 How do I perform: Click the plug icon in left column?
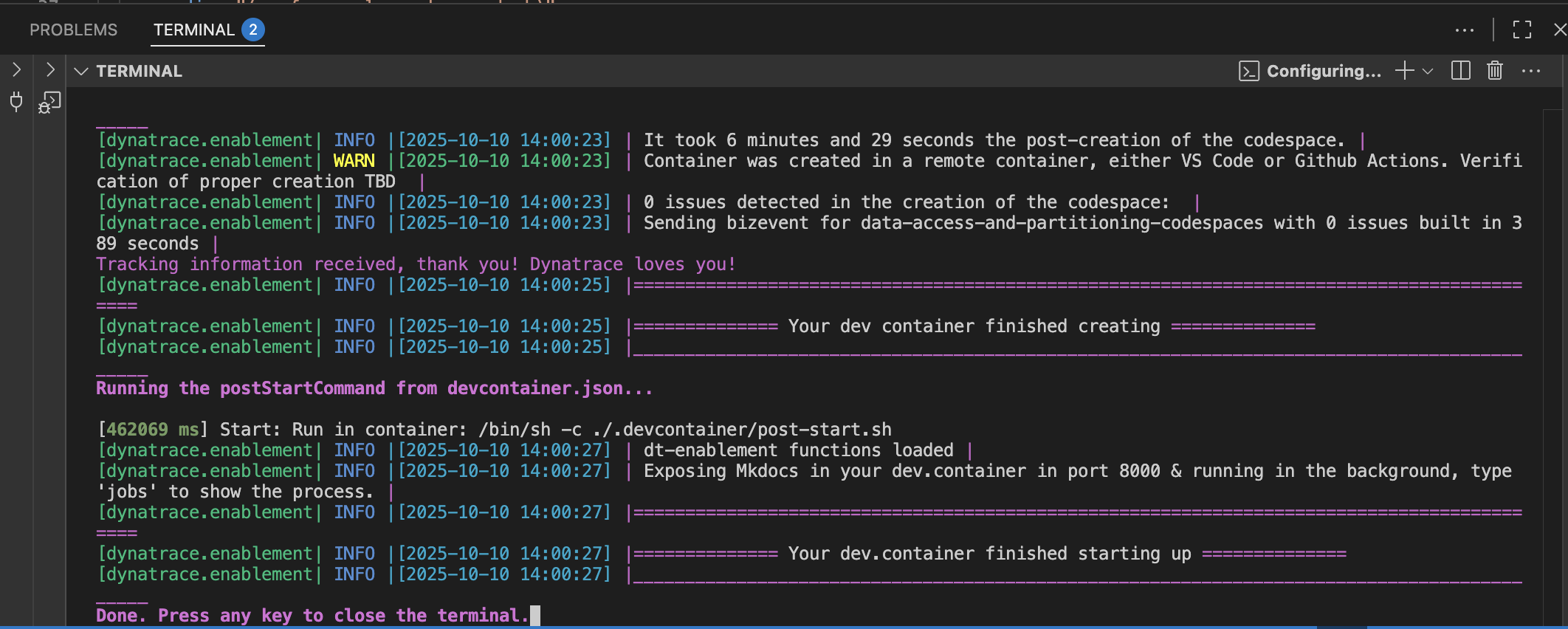(16, 101)
